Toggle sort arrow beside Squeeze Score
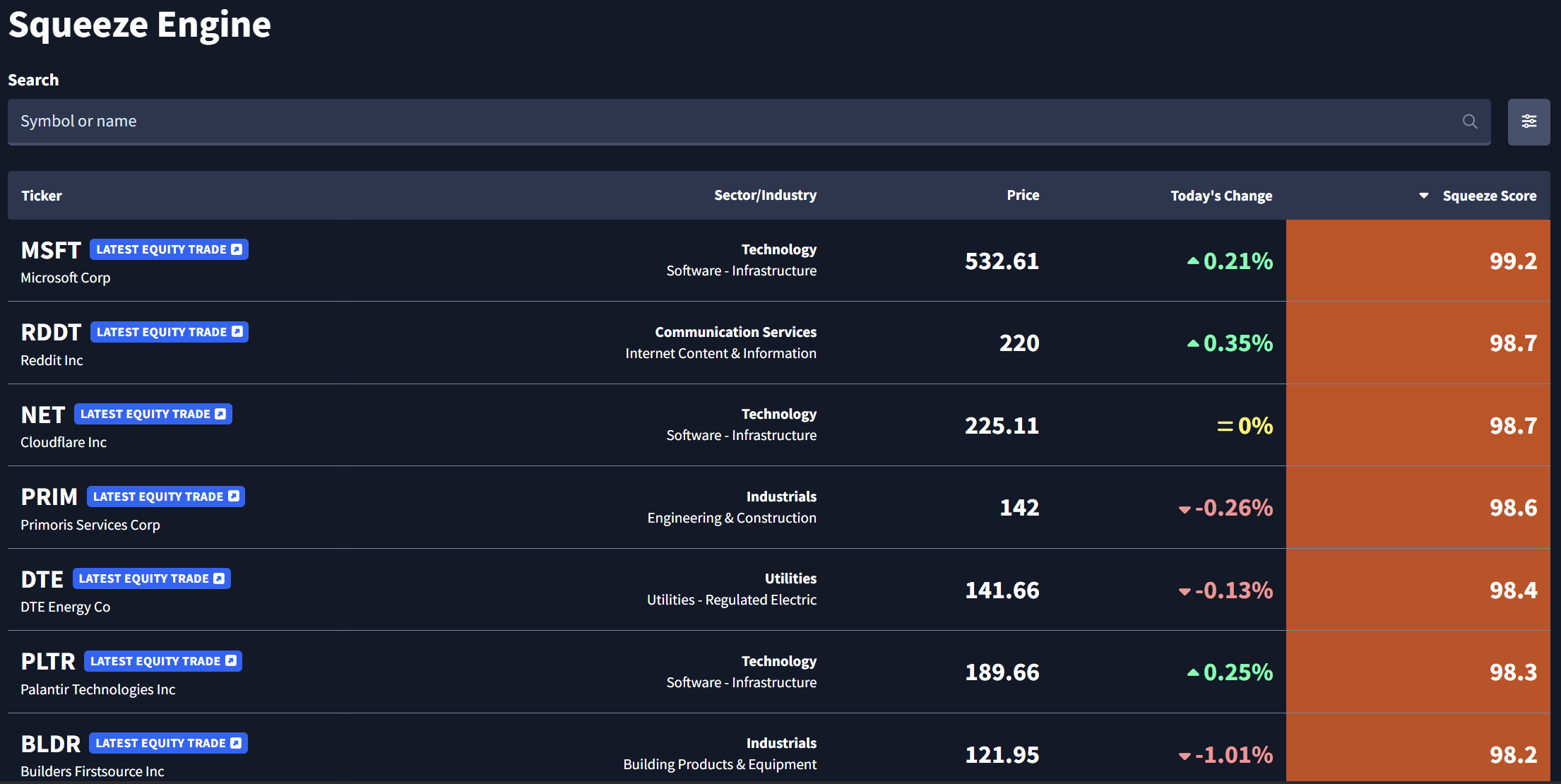Viewport: 1561px width, 784px height. pyautogui.click(x=1423, y=196)
